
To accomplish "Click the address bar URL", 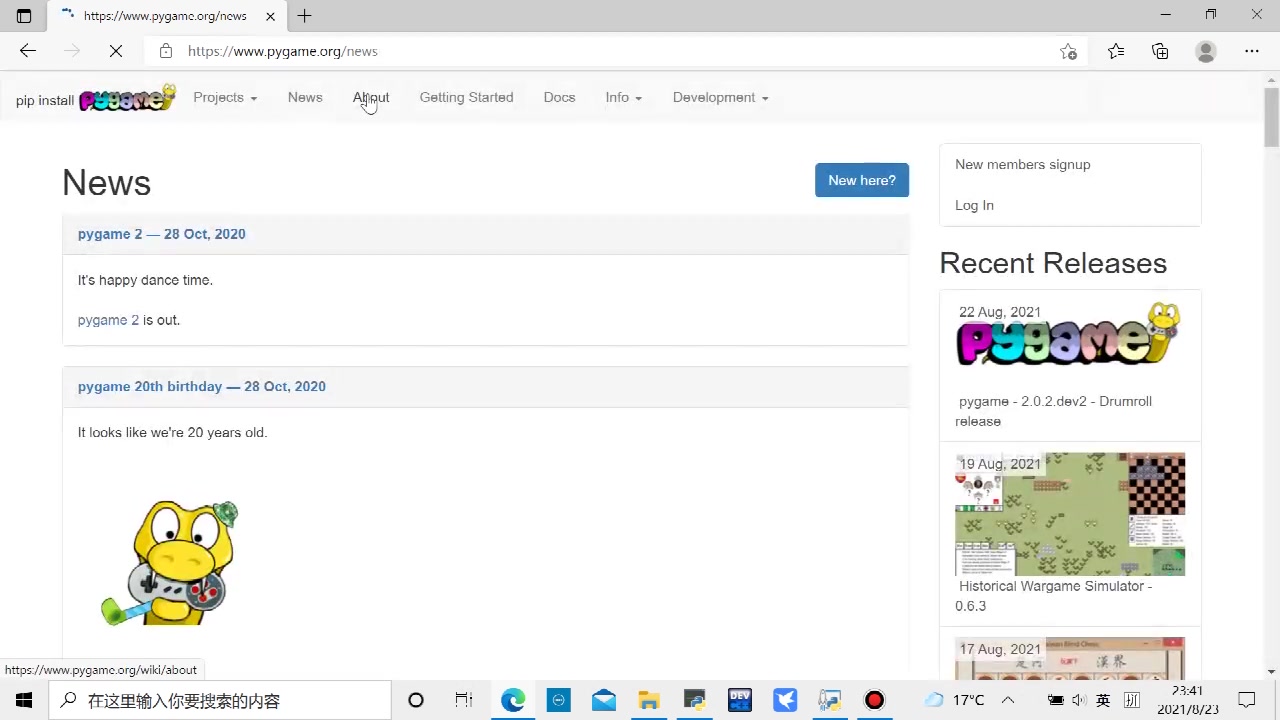I will coord(282,51).
